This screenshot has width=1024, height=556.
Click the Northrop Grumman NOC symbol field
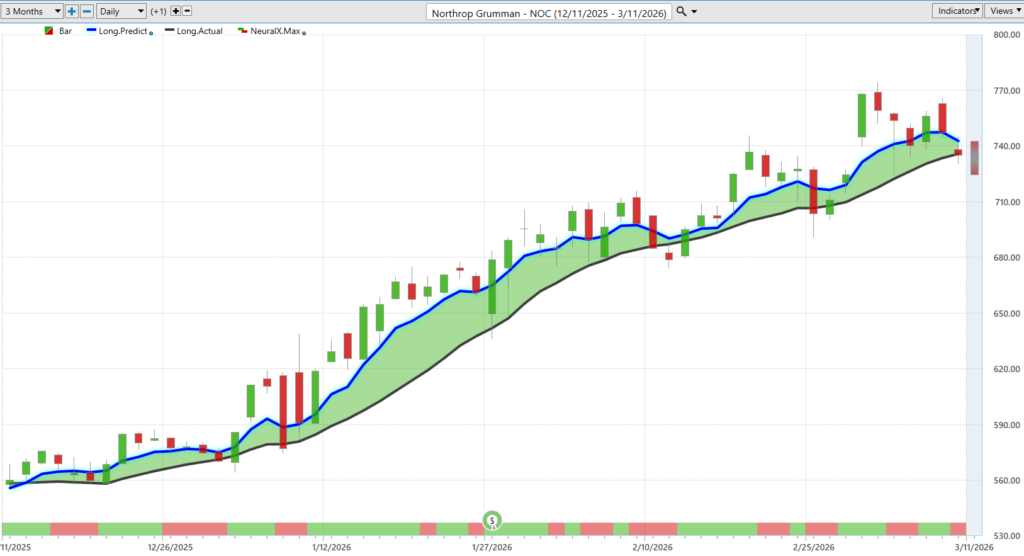point(549,12)
